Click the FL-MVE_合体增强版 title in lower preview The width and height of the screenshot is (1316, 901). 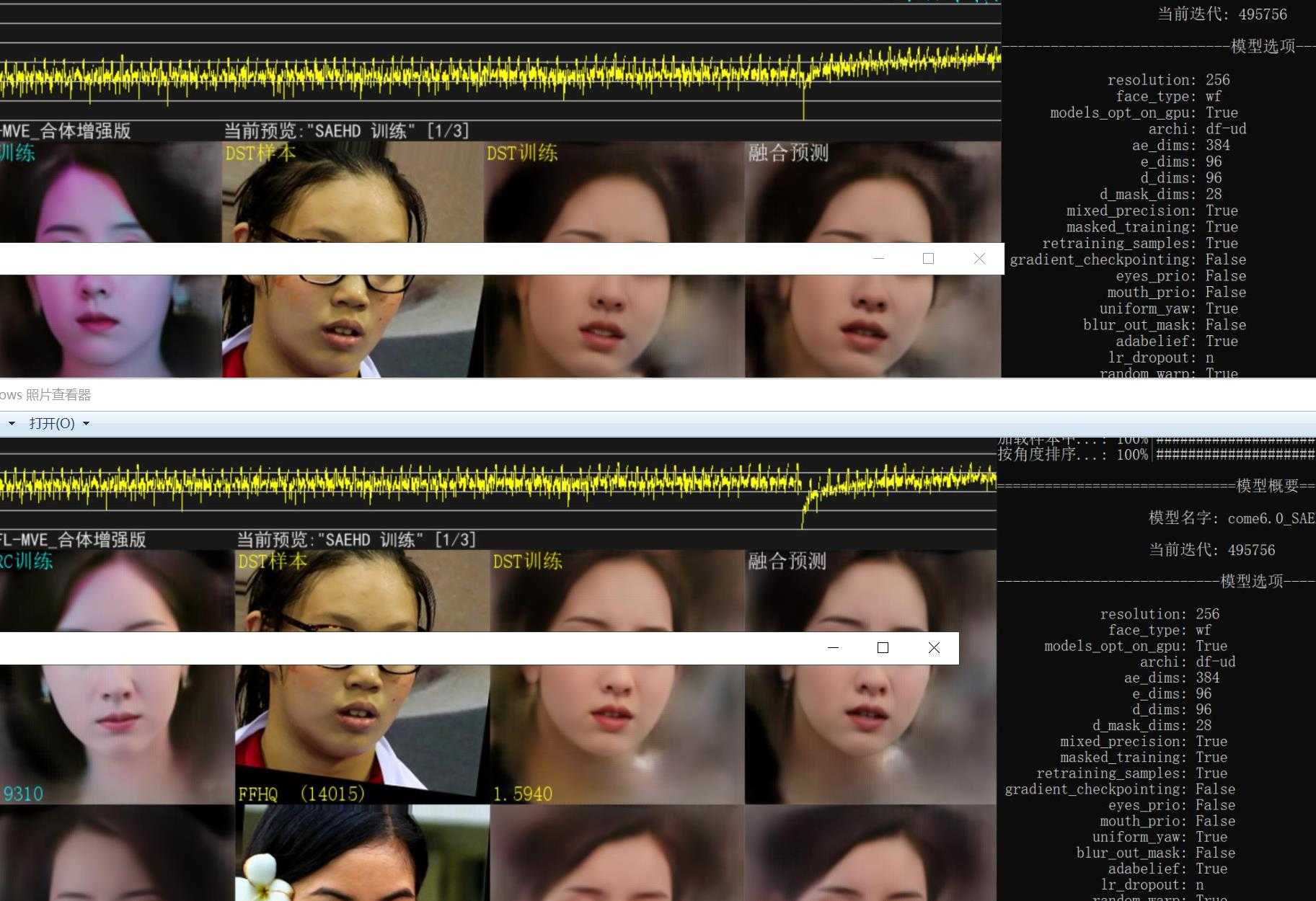point(73,540)
